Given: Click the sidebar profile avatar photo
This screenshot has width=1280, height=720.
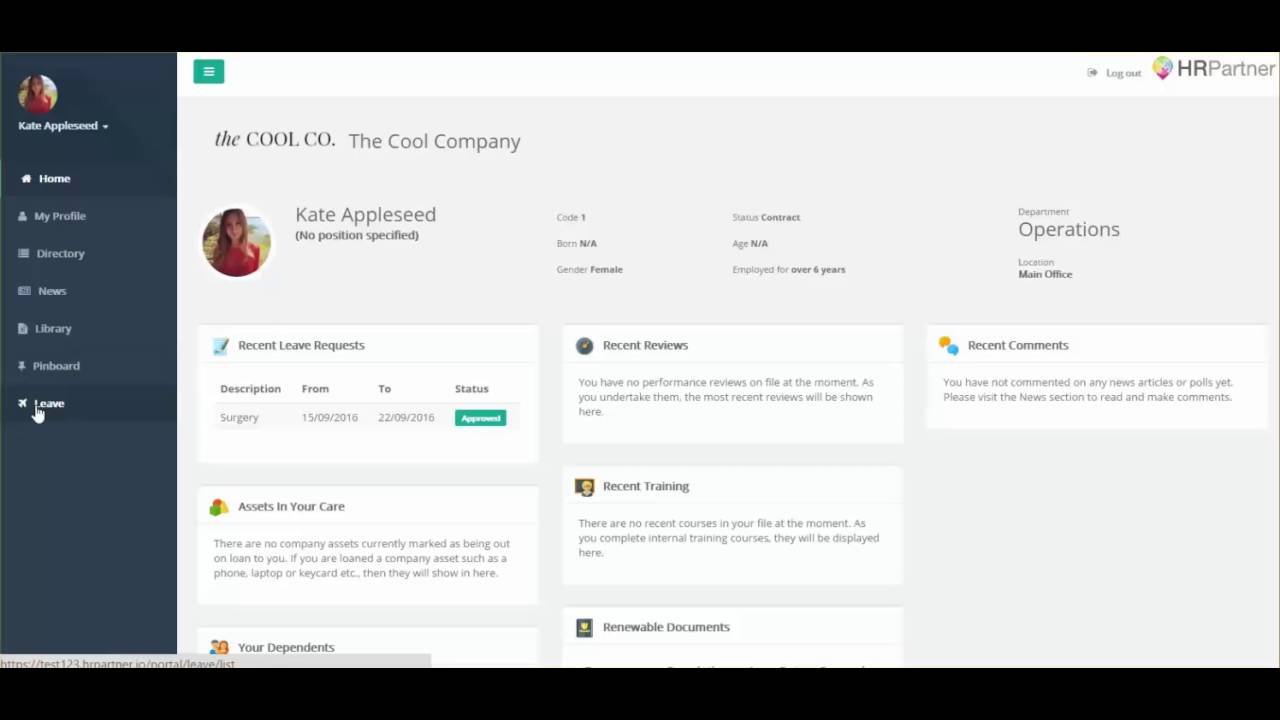Looking at the screenshot, I should [37, 94].
